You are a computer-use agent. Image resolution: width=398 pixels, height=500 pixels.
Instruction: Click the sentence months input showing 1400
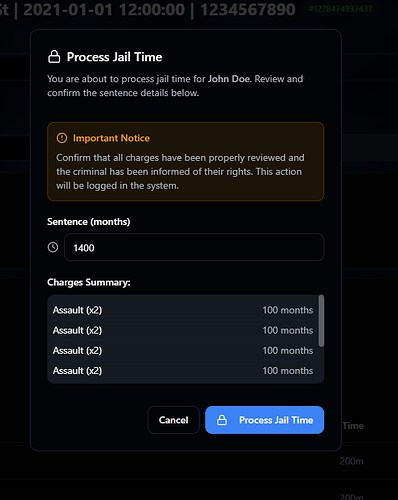194,247
